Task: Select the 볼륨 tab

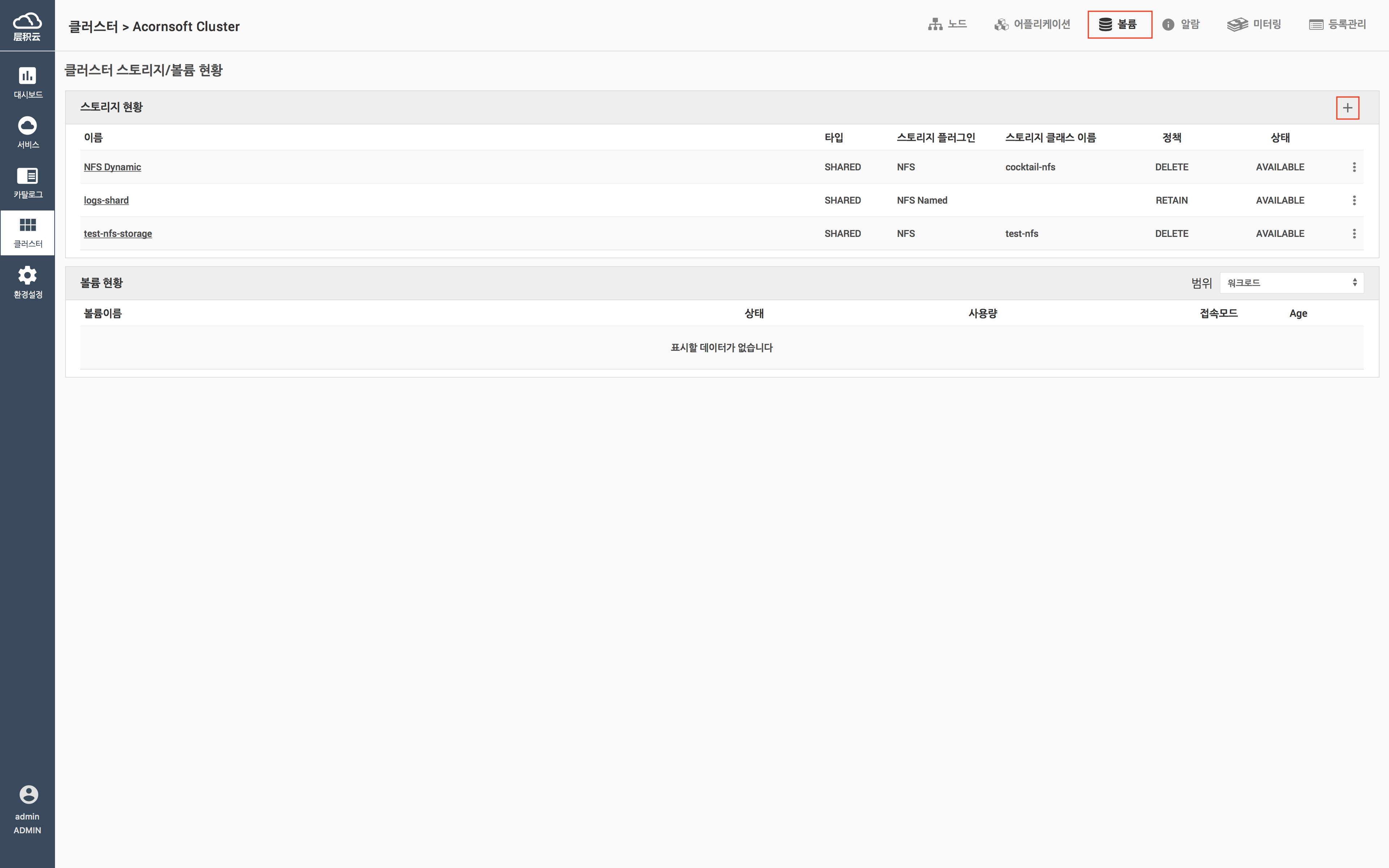Action: coord(1119,24)
